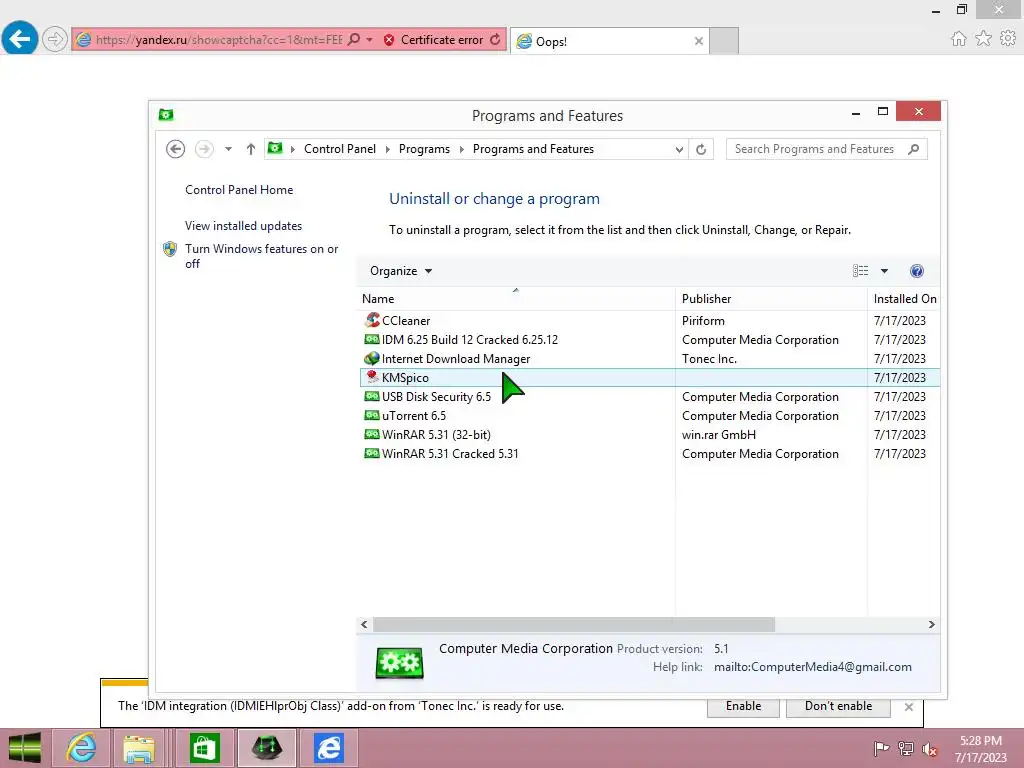Click Control Panel in breadcrumb path
This screenshot has width=1024, height=768.
click(340, 149)
